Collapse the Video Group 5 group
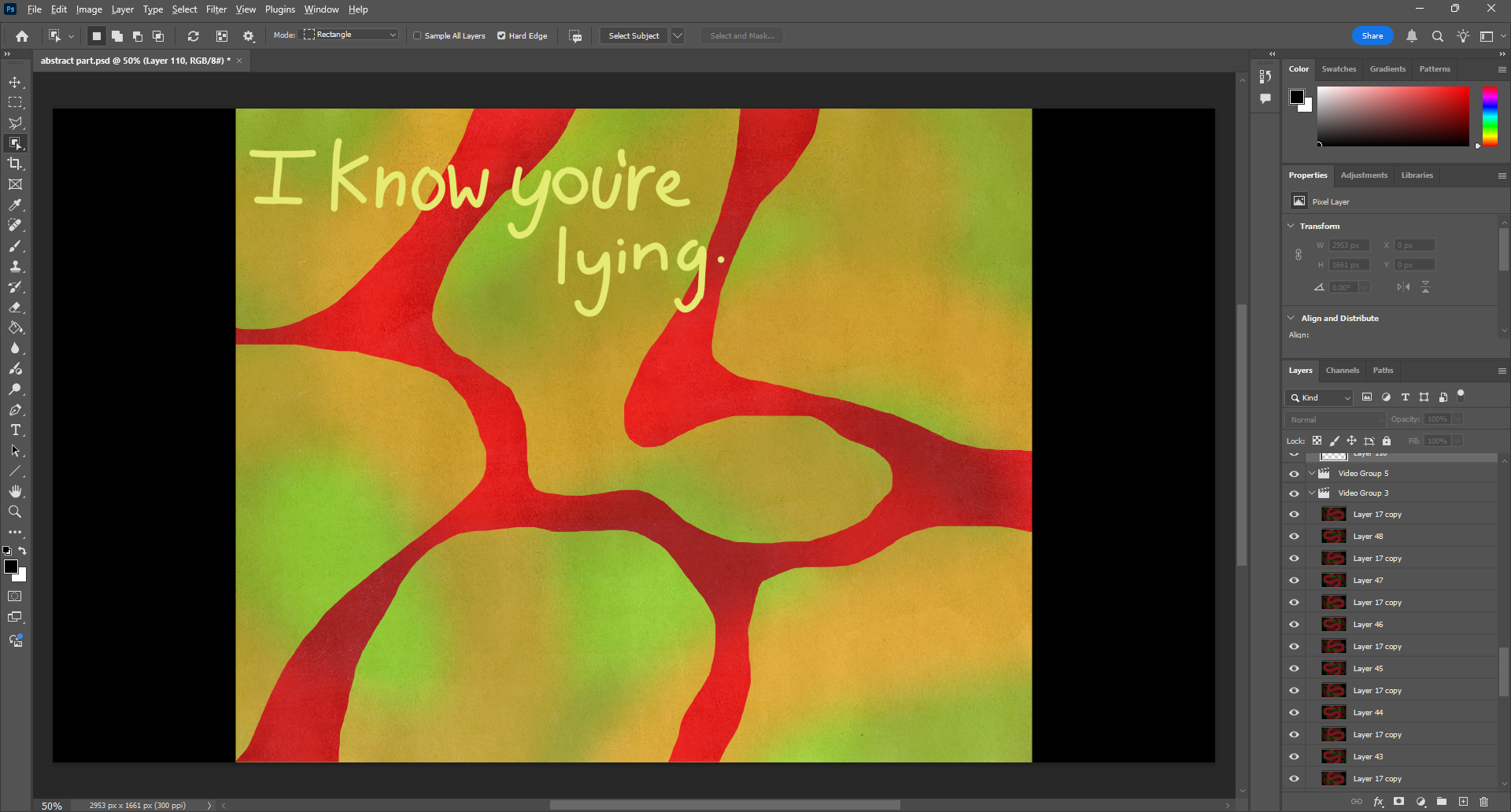 pyautogui.click(x=1312, y=474)
